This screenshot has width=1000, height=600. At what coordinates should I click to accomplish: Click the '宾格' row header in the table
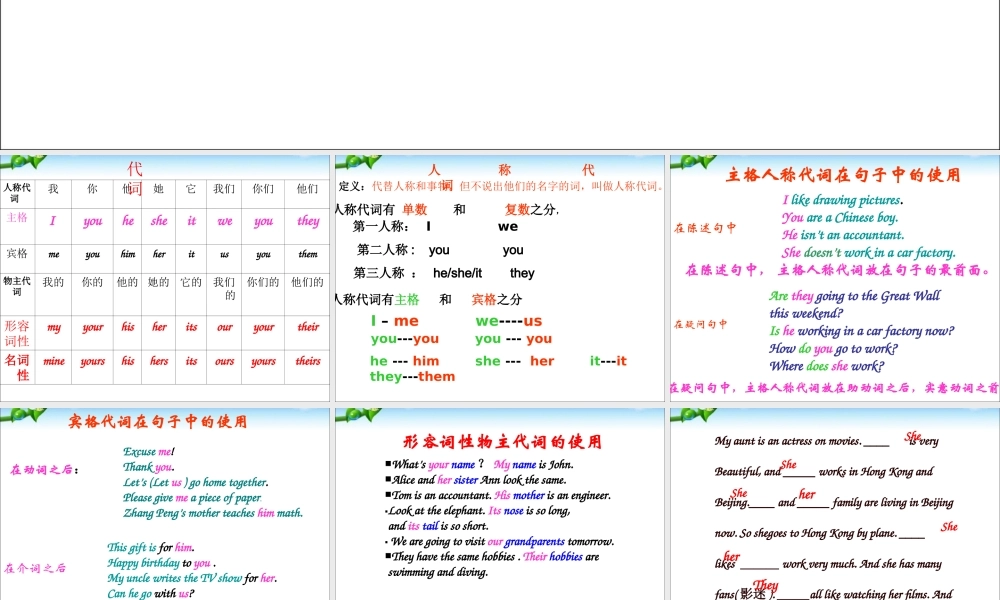tap(17, 253)
